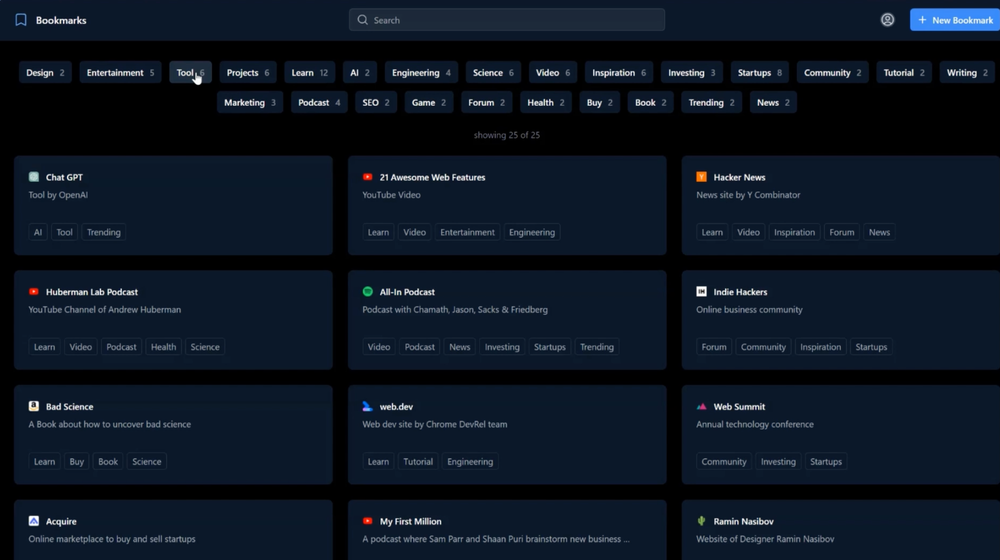This screenshot has height=560, width=1000.
Task: Click the All-In Podcast Spotify icon
Action: click(x=367, y=291)
